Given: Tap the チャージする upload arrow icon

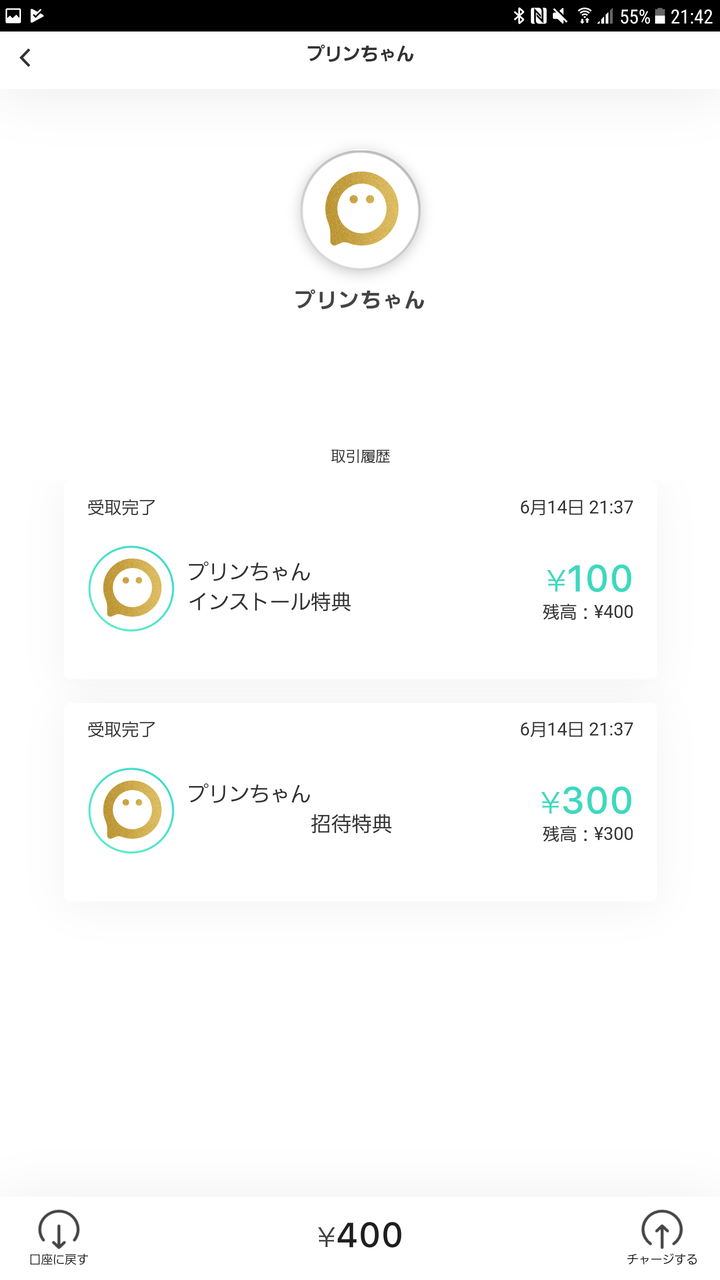Looking at the screenshot, I should (661, 1229).
